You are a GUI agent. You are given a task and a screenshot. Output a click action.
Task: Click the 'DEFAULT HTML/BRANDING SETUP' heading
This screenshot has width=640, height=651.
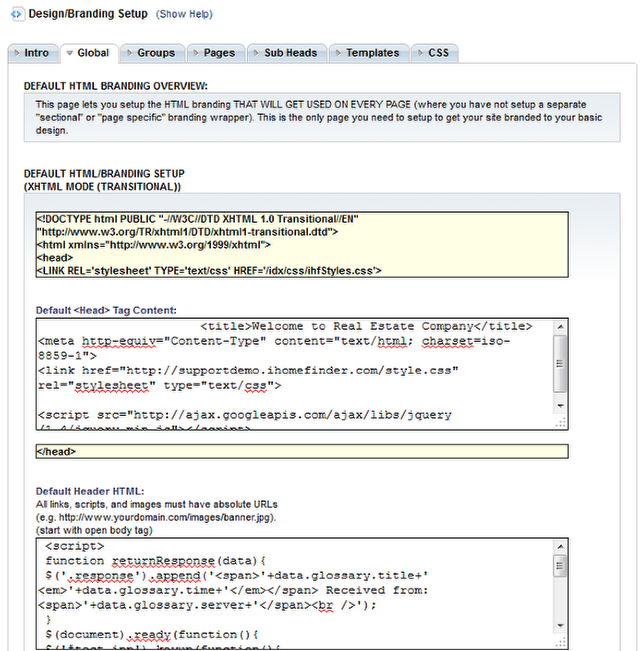[104, 174]
